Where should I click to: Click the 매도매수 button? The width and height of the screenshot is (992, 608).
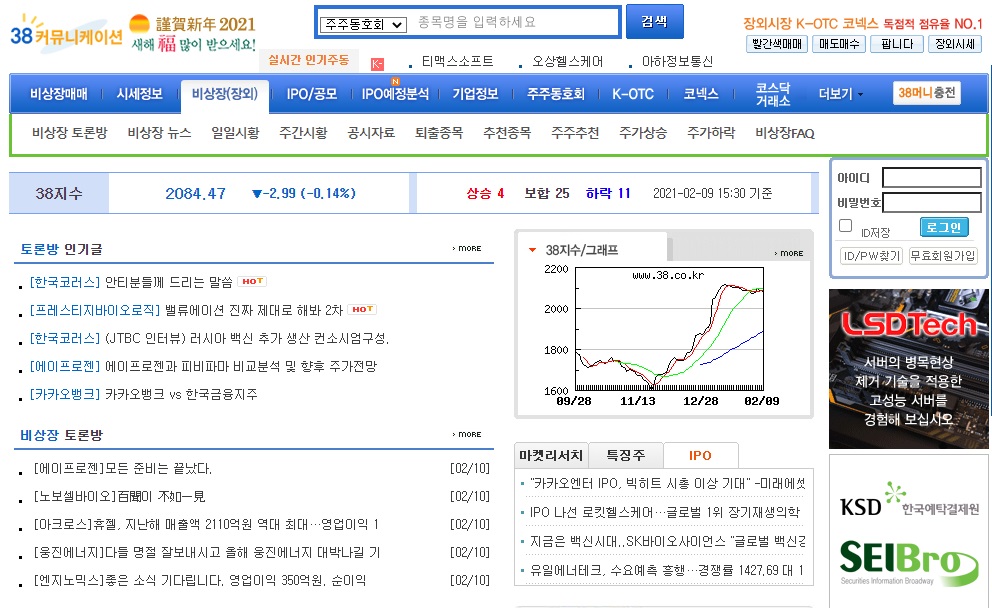coord(839,44)
